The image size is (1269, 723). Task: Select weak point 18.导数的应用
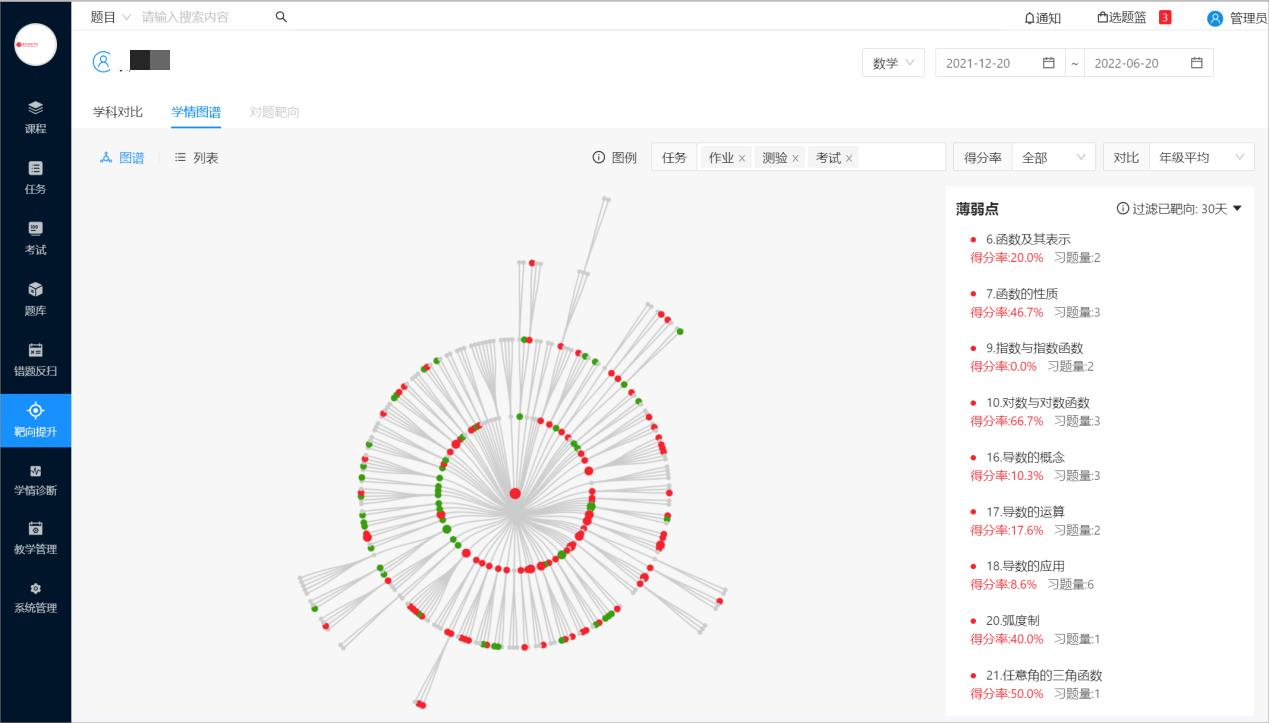pos(1025,566)
